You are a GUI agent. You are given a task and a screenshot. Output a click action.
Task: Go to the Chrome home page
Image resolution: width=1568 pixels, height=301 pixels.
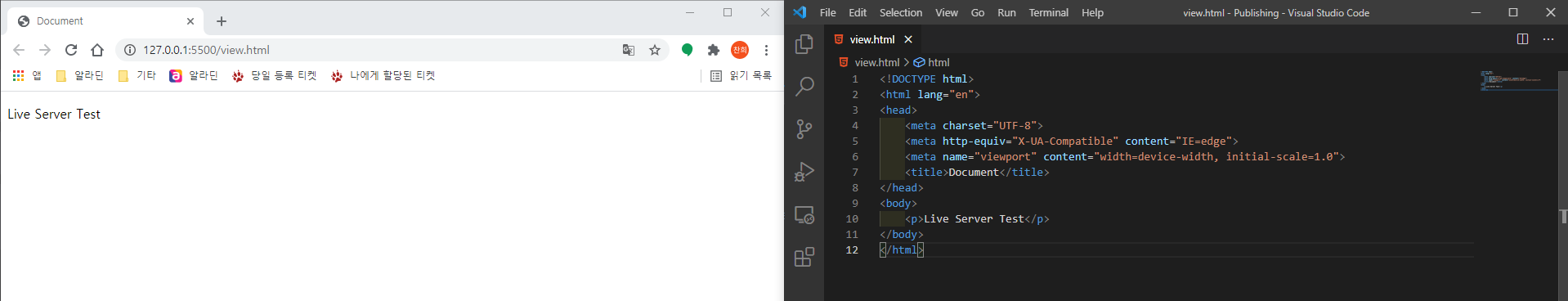click(x=97, y=50)
